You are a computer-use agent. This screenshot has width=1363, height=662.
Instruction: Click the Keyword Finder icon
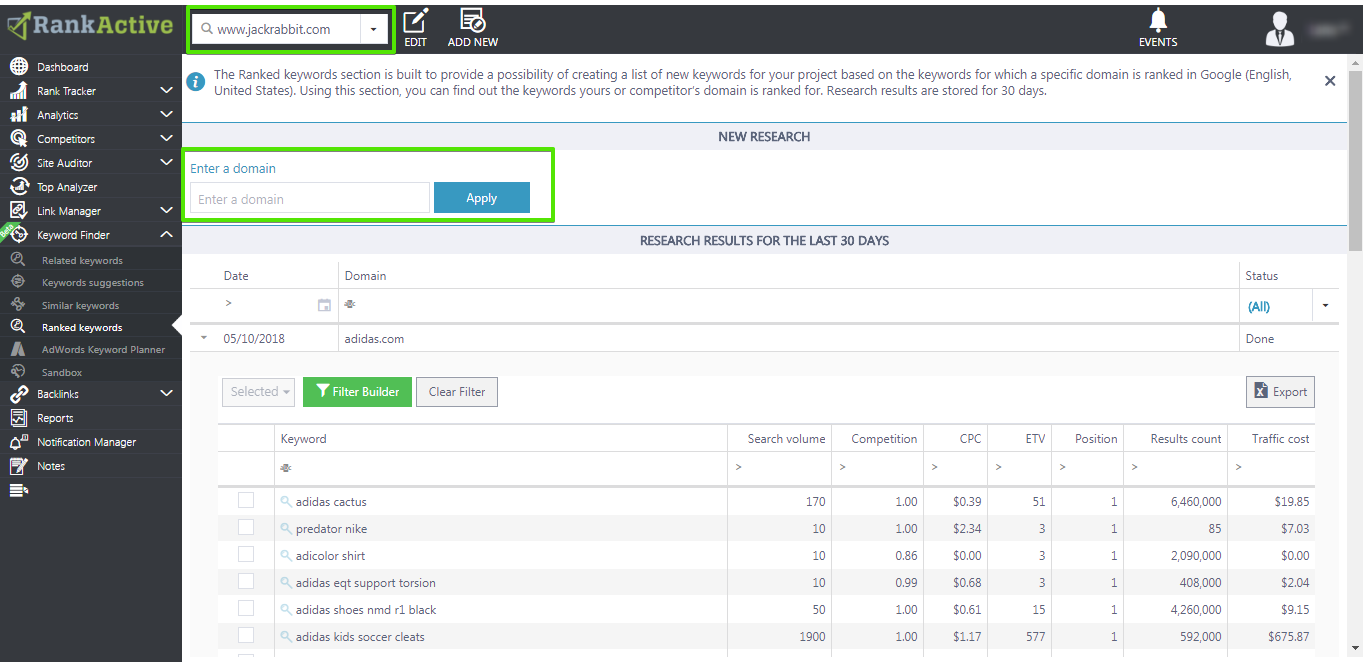tap(18, 235)
